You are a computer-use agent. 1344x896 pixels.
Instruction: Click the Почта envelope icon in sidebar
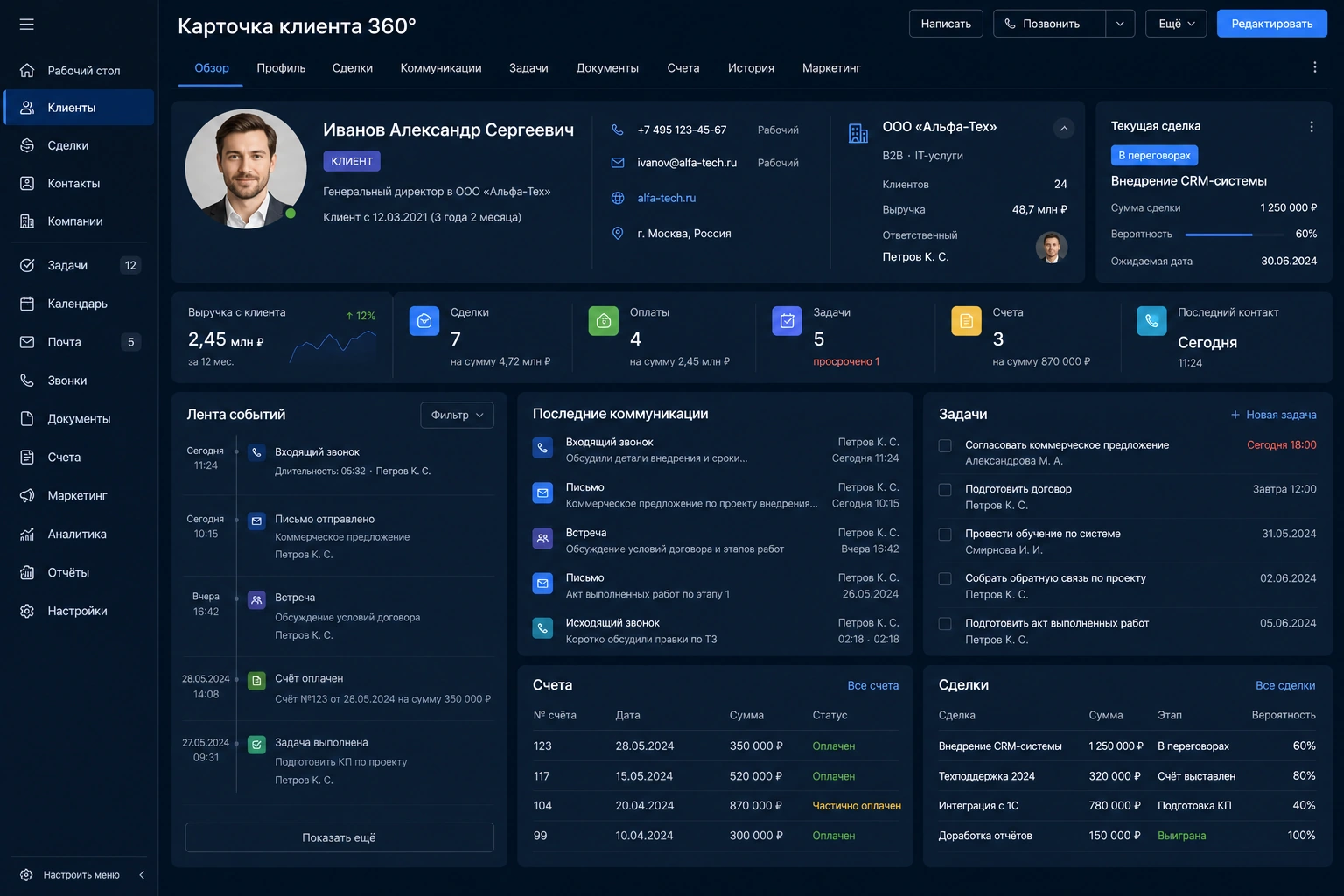[27, 342]
